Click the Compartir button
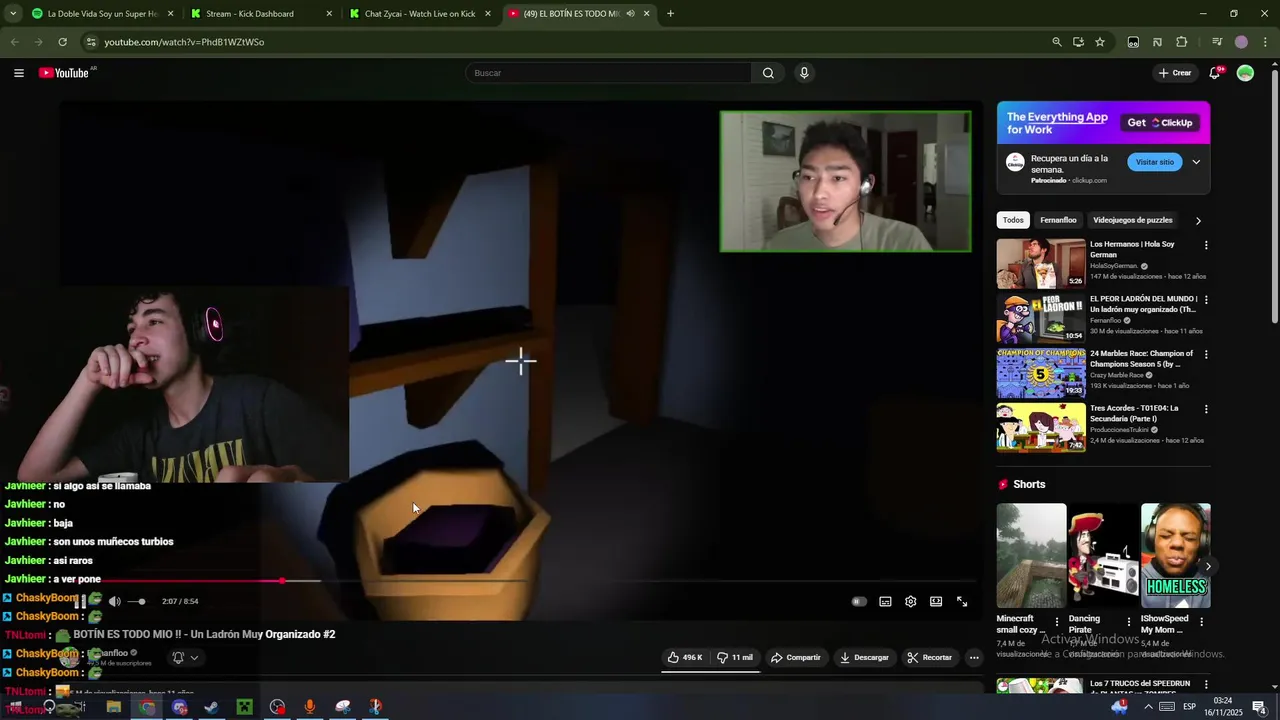 [x=796, y=657]
